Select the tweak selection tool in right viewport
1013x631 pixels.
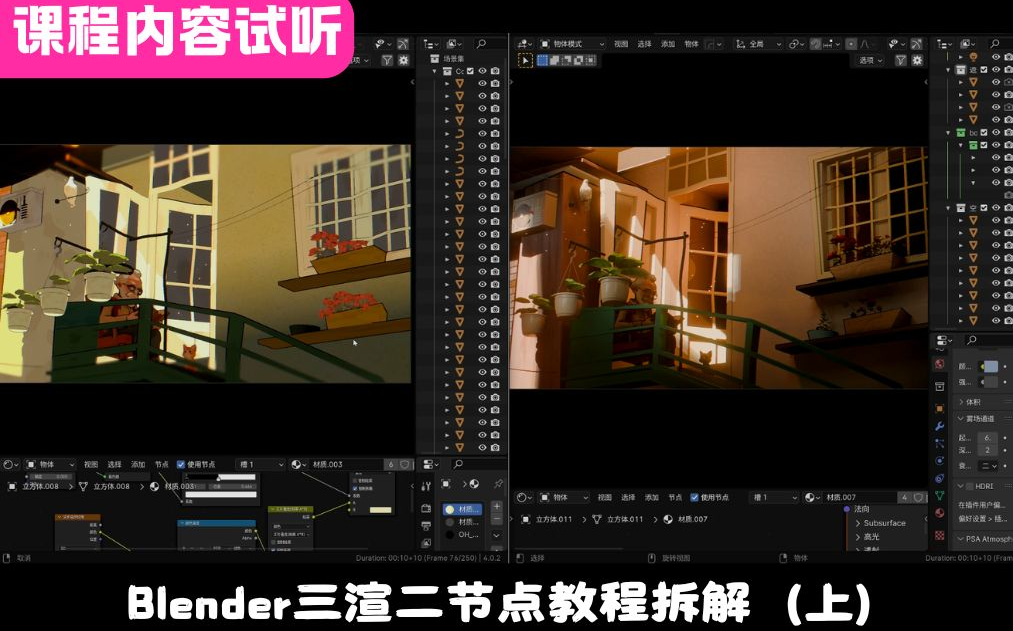click(525, 60)
